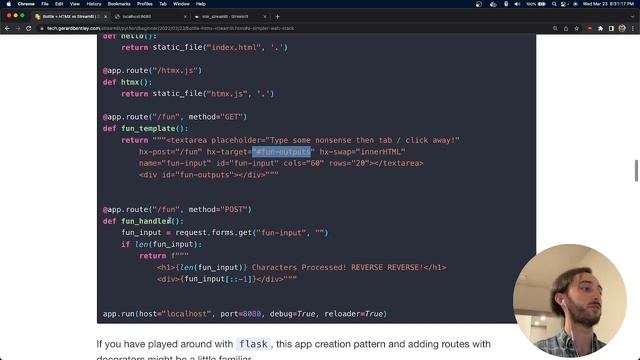Open the browser side panel icon

(611, 28)
